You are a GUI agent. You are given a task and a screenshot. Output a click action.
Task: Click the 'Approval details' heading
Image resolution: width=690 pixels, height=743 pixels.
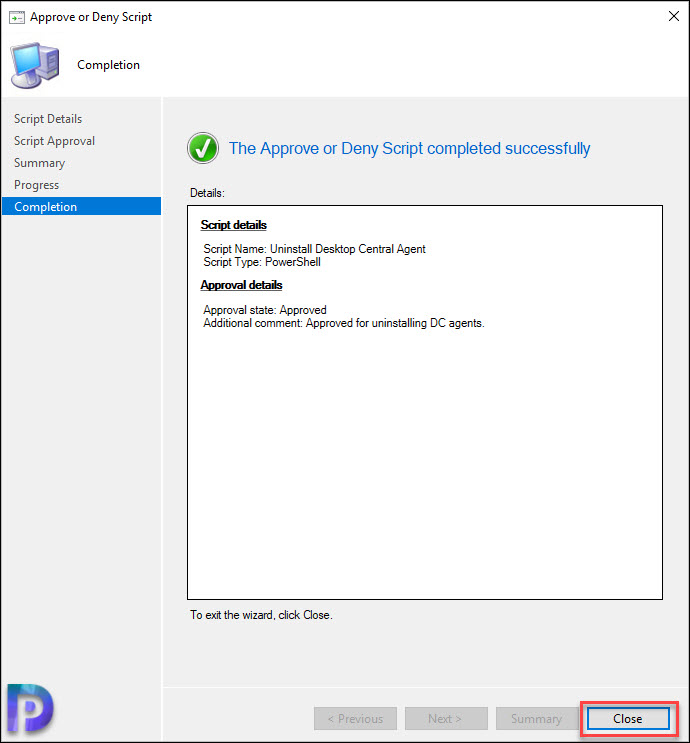pos(241,285)
